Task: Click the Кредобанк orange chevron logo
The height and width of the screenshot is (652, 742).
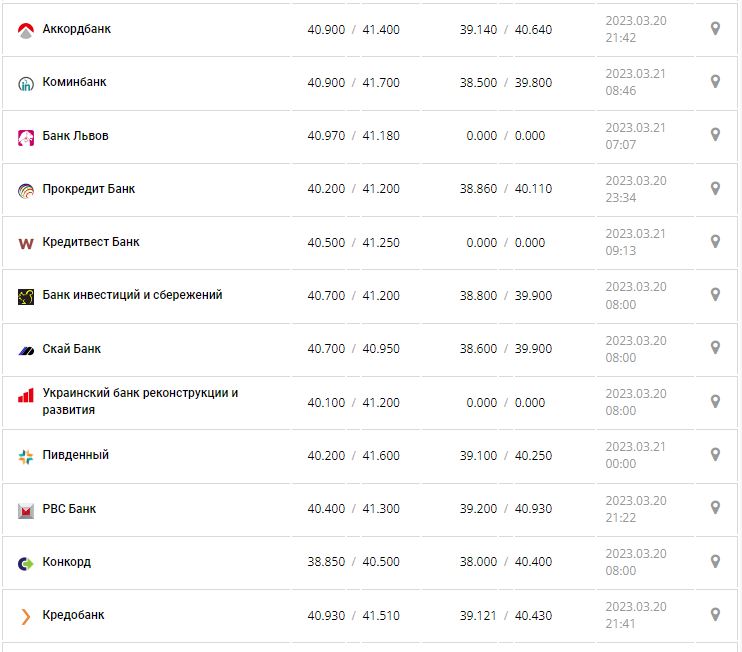Action: click(26, 616)
